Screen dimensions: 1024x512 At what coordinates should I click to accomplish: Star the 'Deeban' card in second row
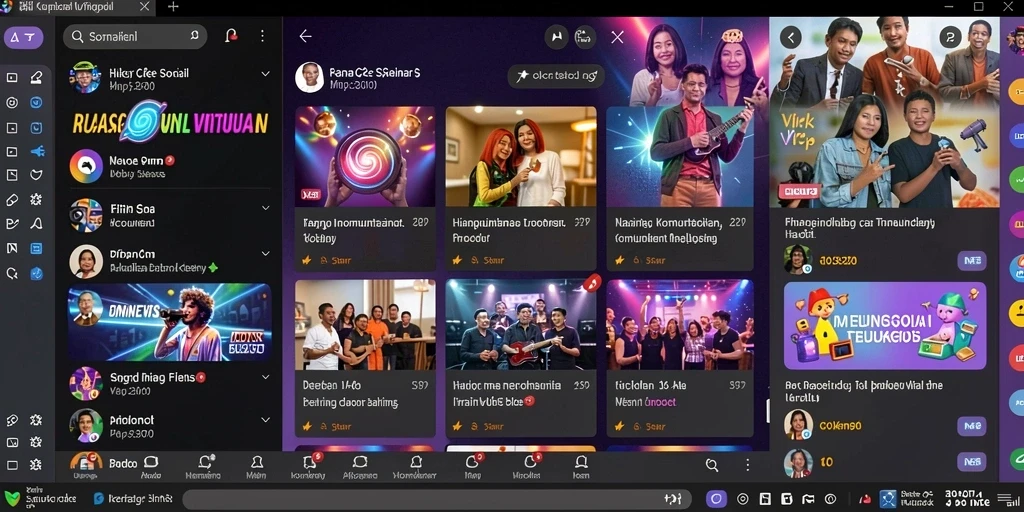[x=306, y=426]
